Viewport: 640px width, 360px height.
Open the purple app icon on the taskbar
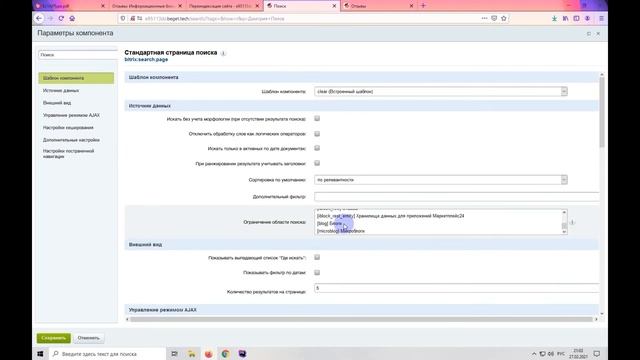[x=242, y=353]
